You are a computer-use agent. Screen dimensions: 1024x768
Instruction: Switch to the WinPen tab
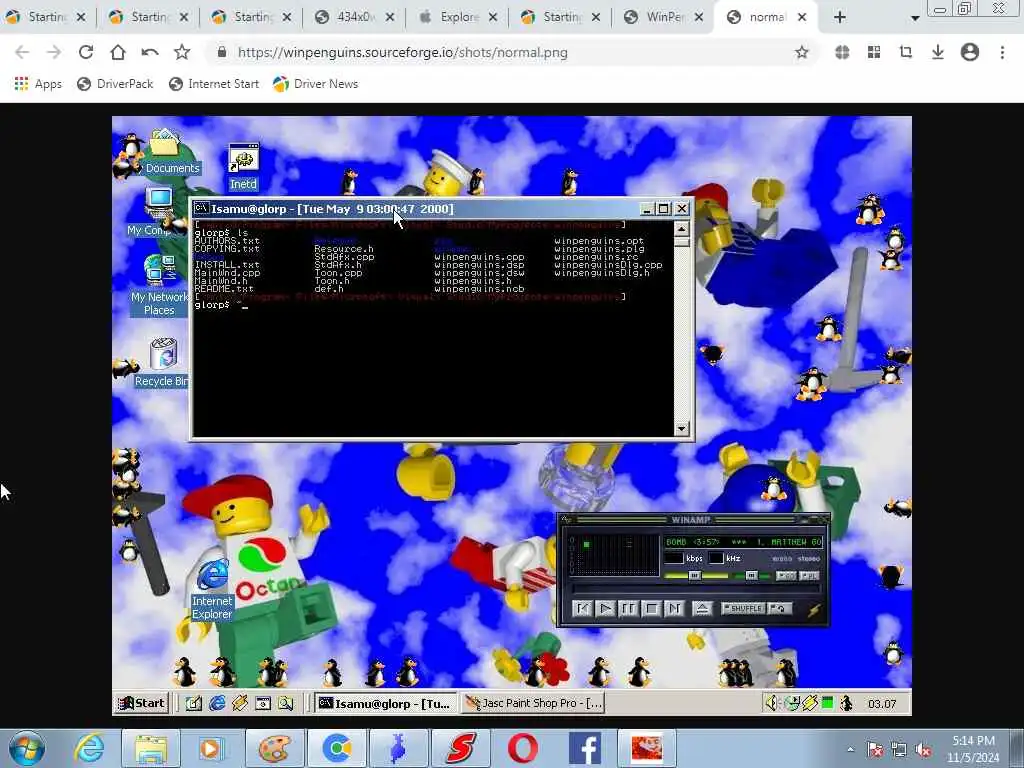click(x=664, y=17)
